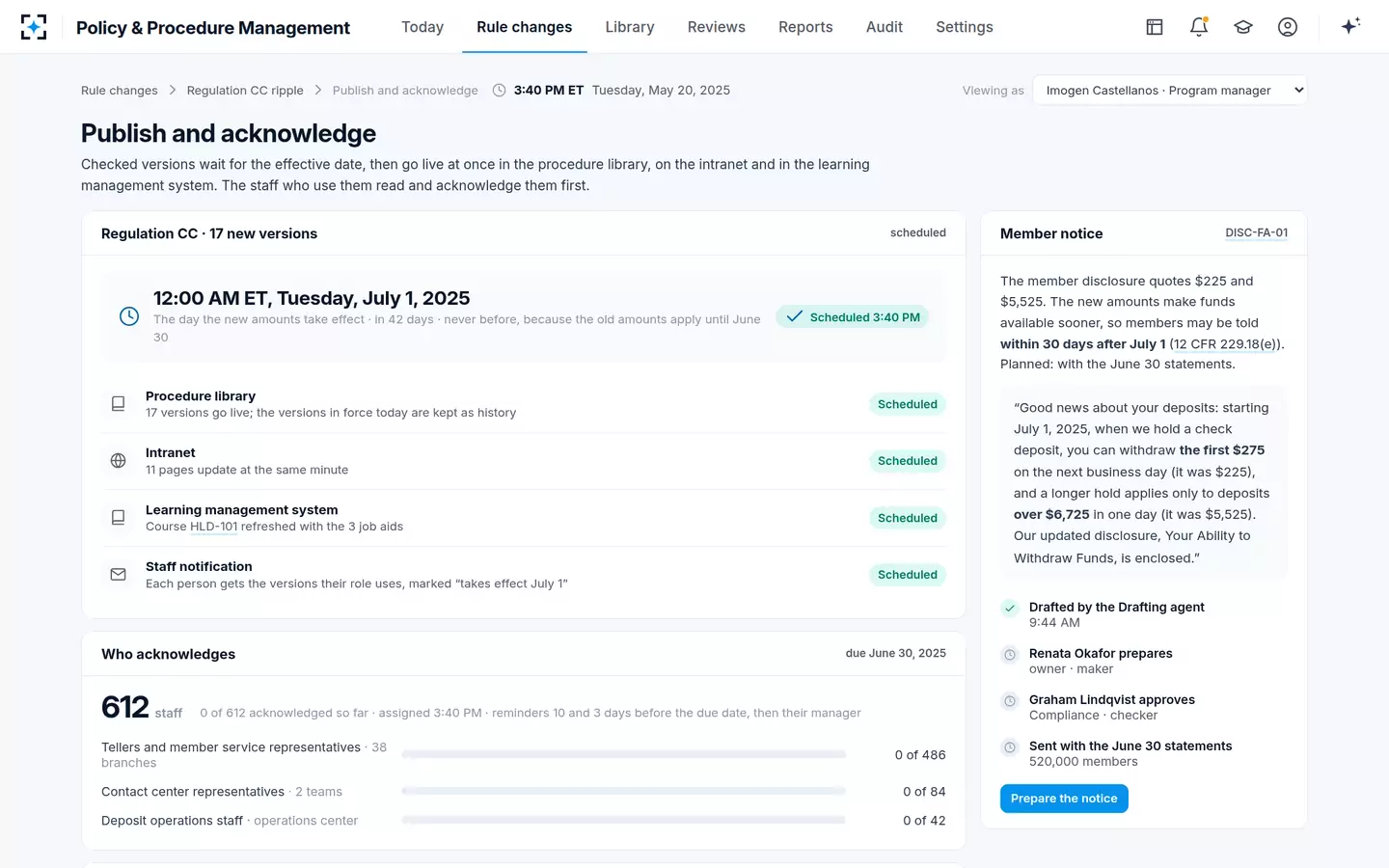Open the user profile icon

(1288, 27)
